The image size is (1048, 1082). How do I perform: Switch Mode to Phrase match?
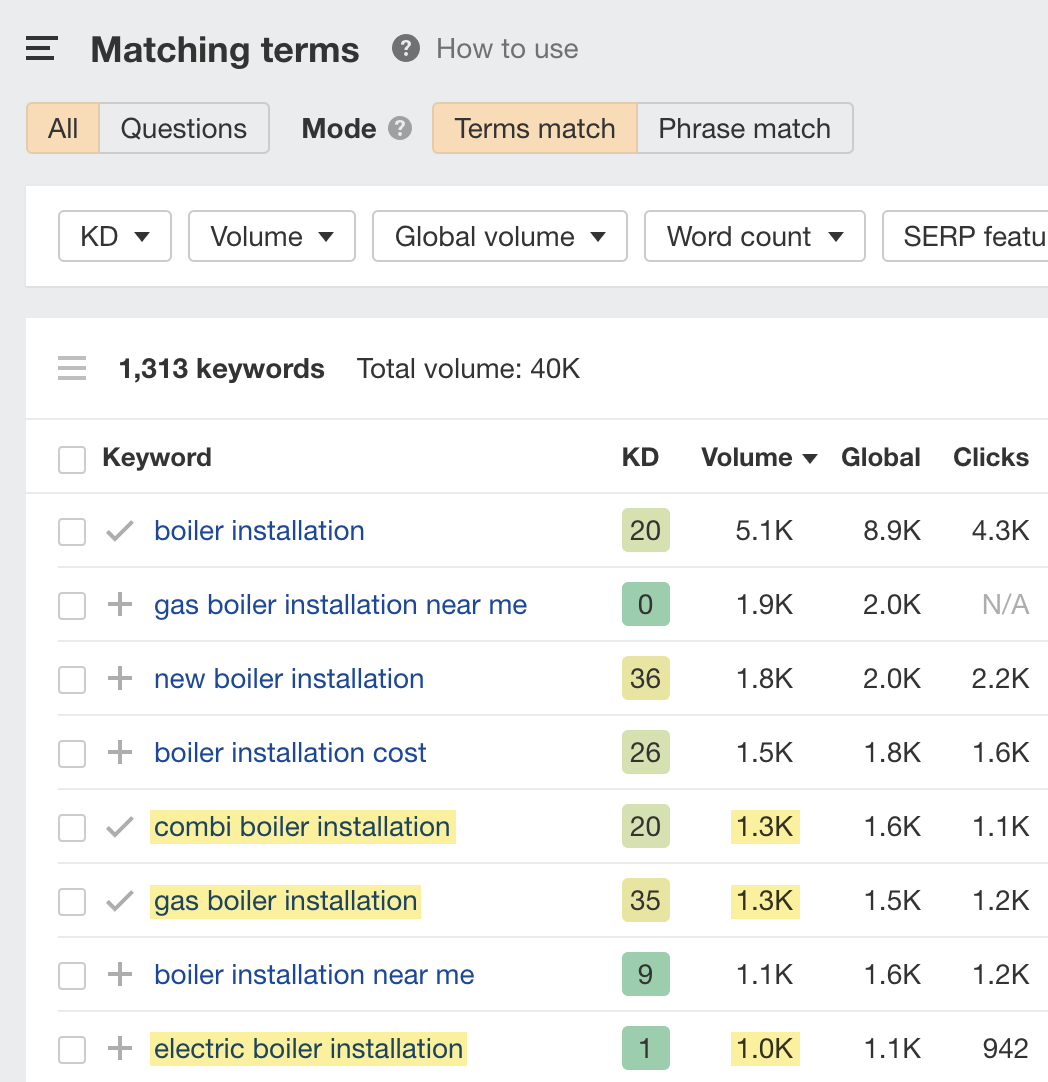(744, 128)
